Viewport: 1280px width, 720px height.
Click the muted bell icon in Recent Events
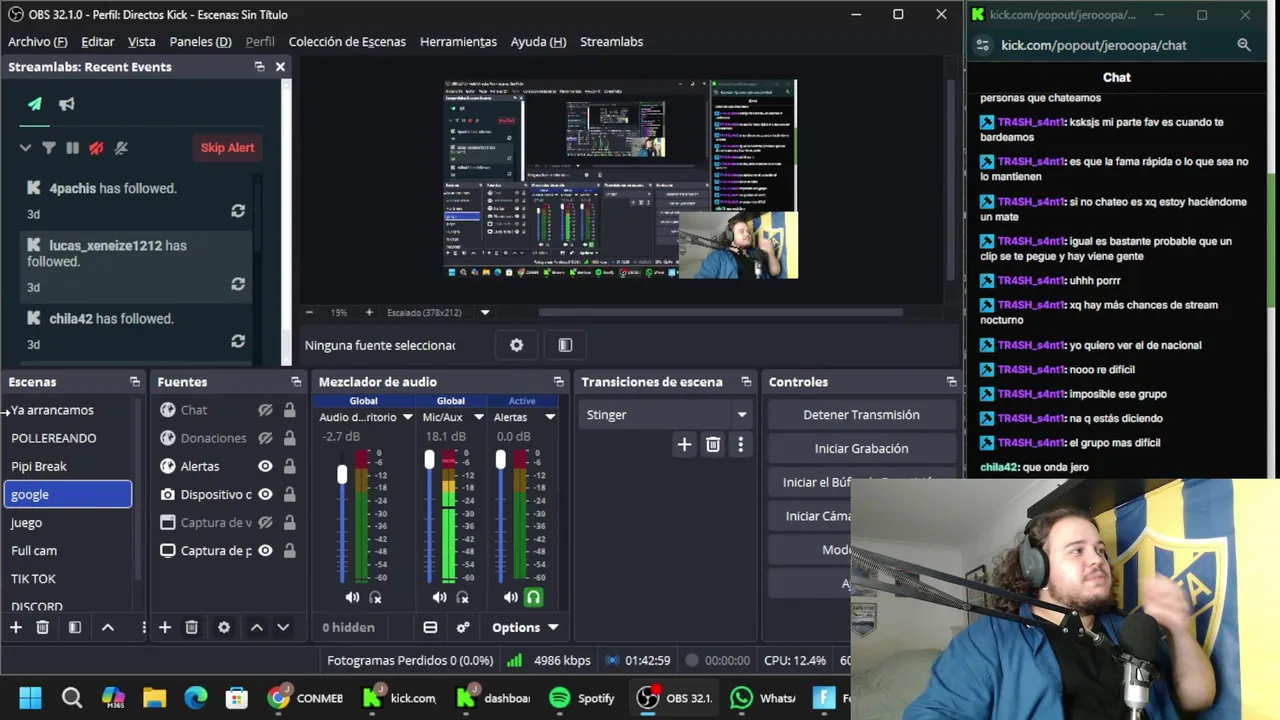121,148
